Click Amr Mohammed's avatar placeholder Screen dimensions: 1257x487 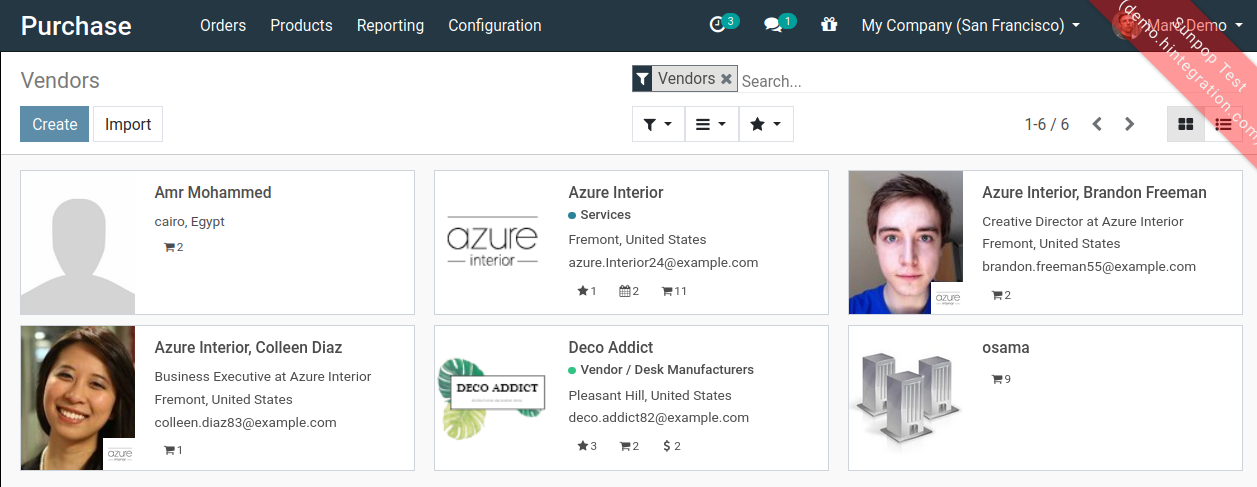78,243
